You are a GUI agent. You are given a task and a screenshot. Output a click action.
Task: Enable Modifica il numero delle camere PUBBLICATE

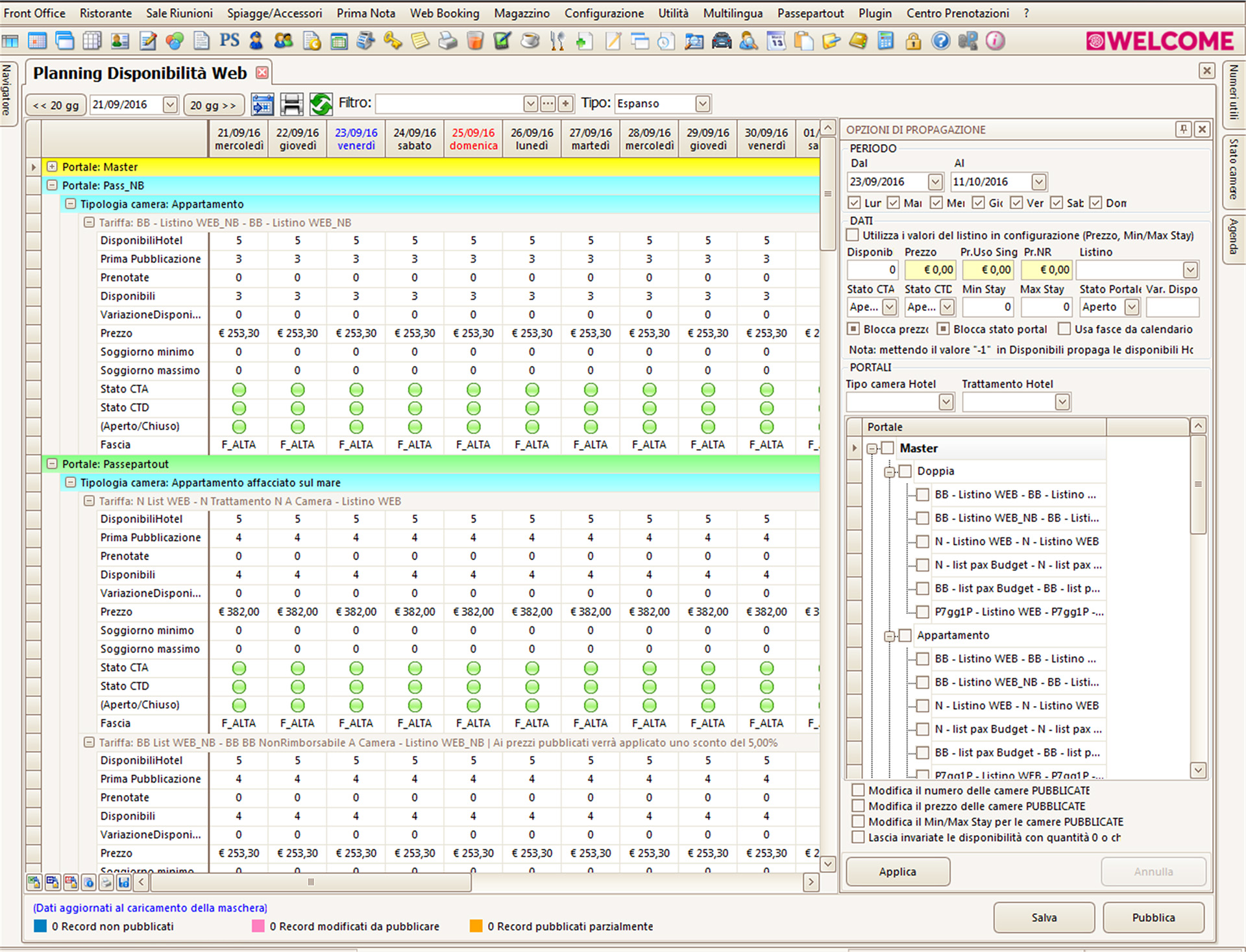[x=858, y=790]
